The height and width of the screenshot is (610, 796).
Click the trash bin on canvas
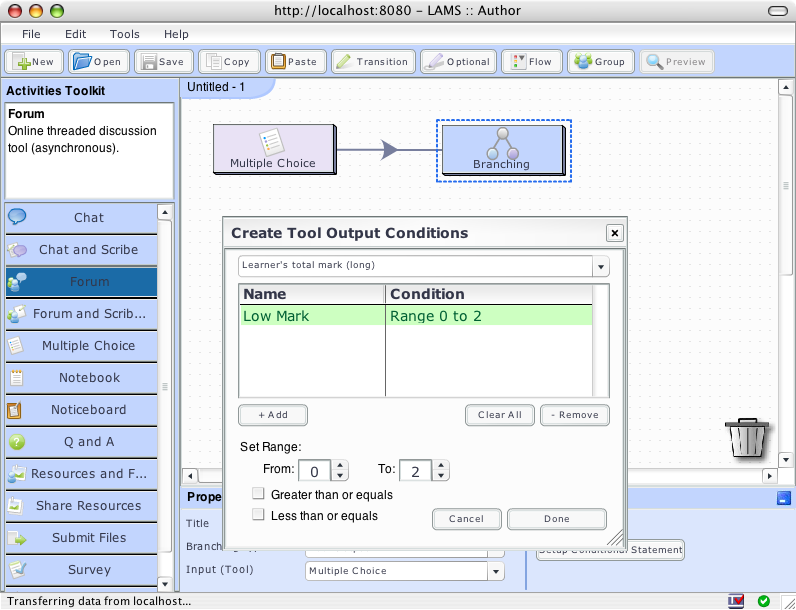point(747,438)
